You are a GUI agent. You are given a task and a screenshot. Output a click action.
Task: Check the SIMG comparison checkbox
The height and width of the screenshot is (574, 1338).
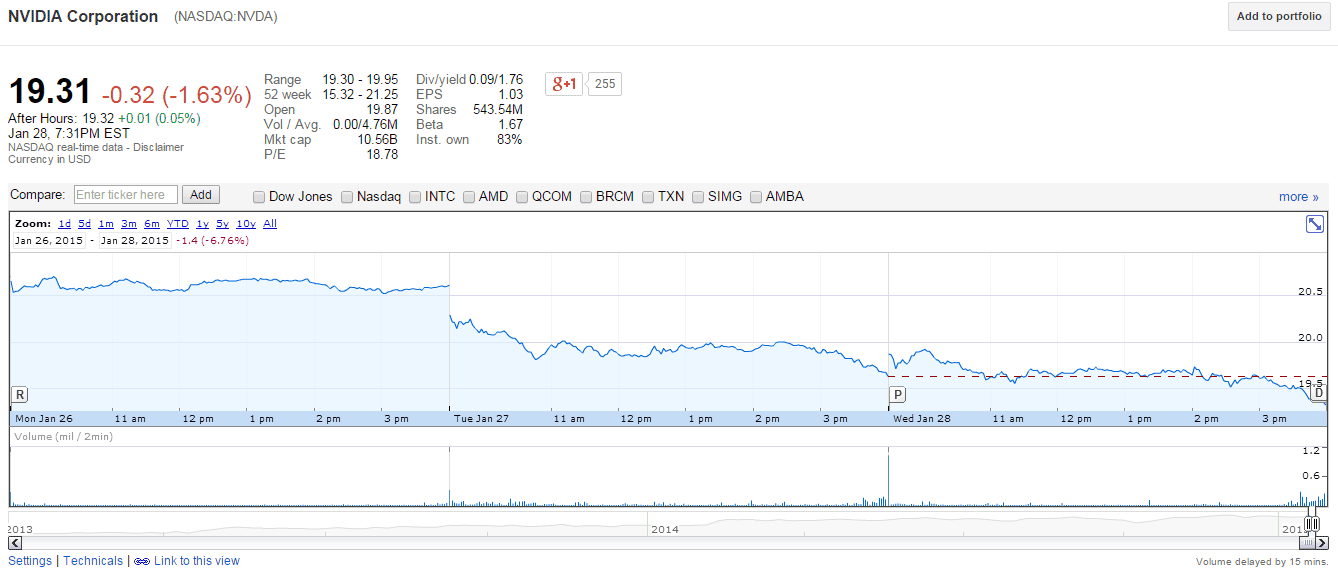pos(698,197)
